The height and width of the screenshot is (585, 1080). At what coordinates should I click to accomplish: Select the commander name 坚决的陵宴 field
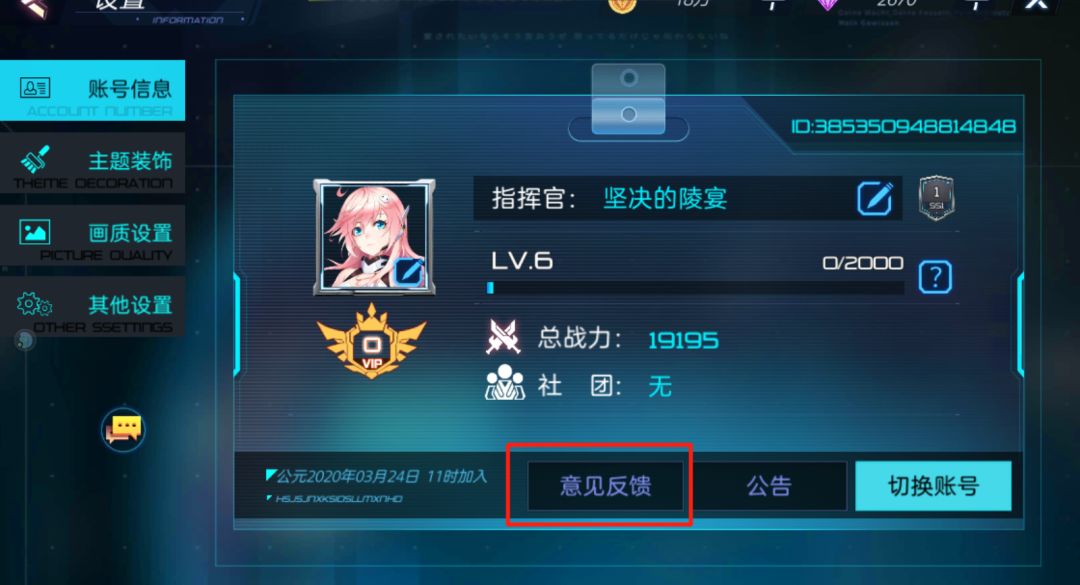click(687, 198)
